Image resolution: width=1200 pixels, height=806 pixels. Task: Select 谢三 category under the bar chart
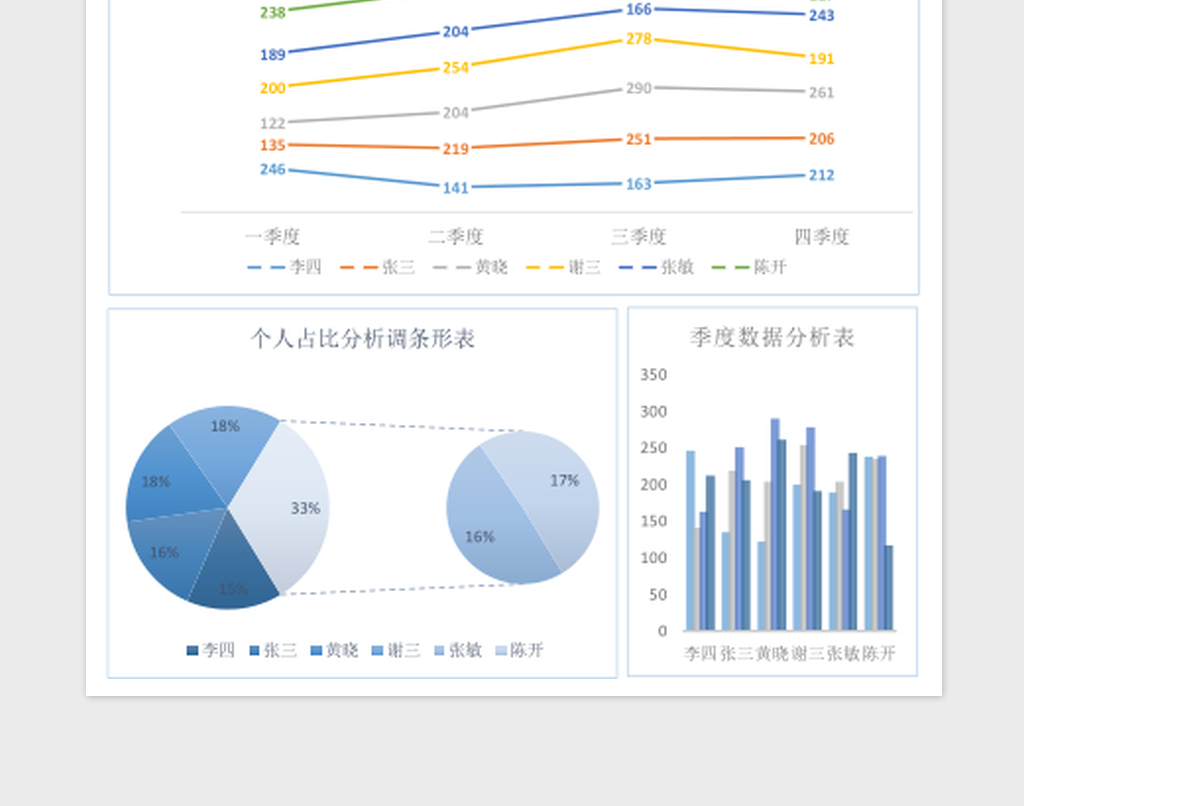coord(808,654)
